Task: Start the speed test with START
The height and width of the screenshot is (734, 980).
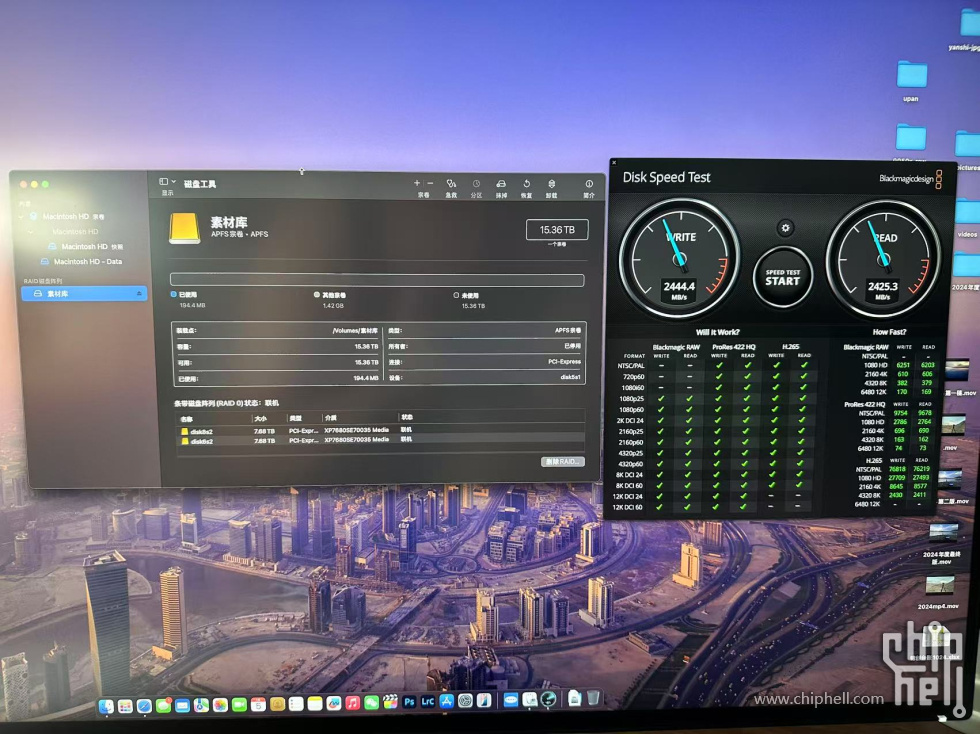Action: [782, 277]
